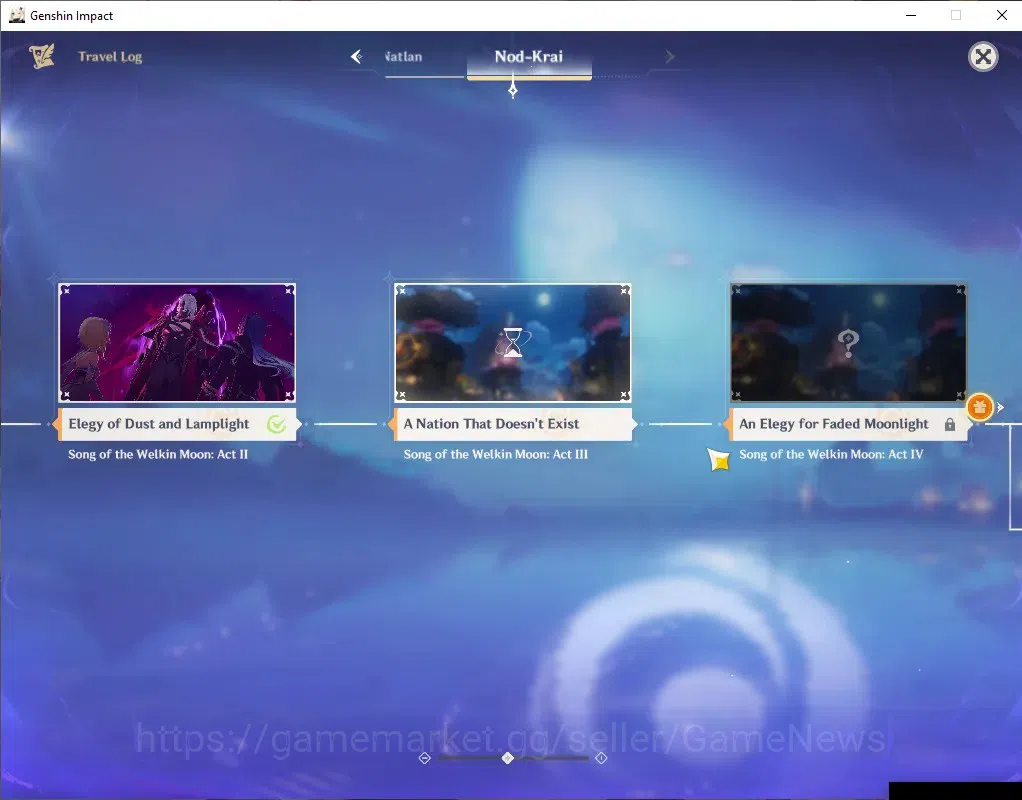Click the yellow quest marker flag
Viewport: 1022px width, 800px height.
(719, 459)
